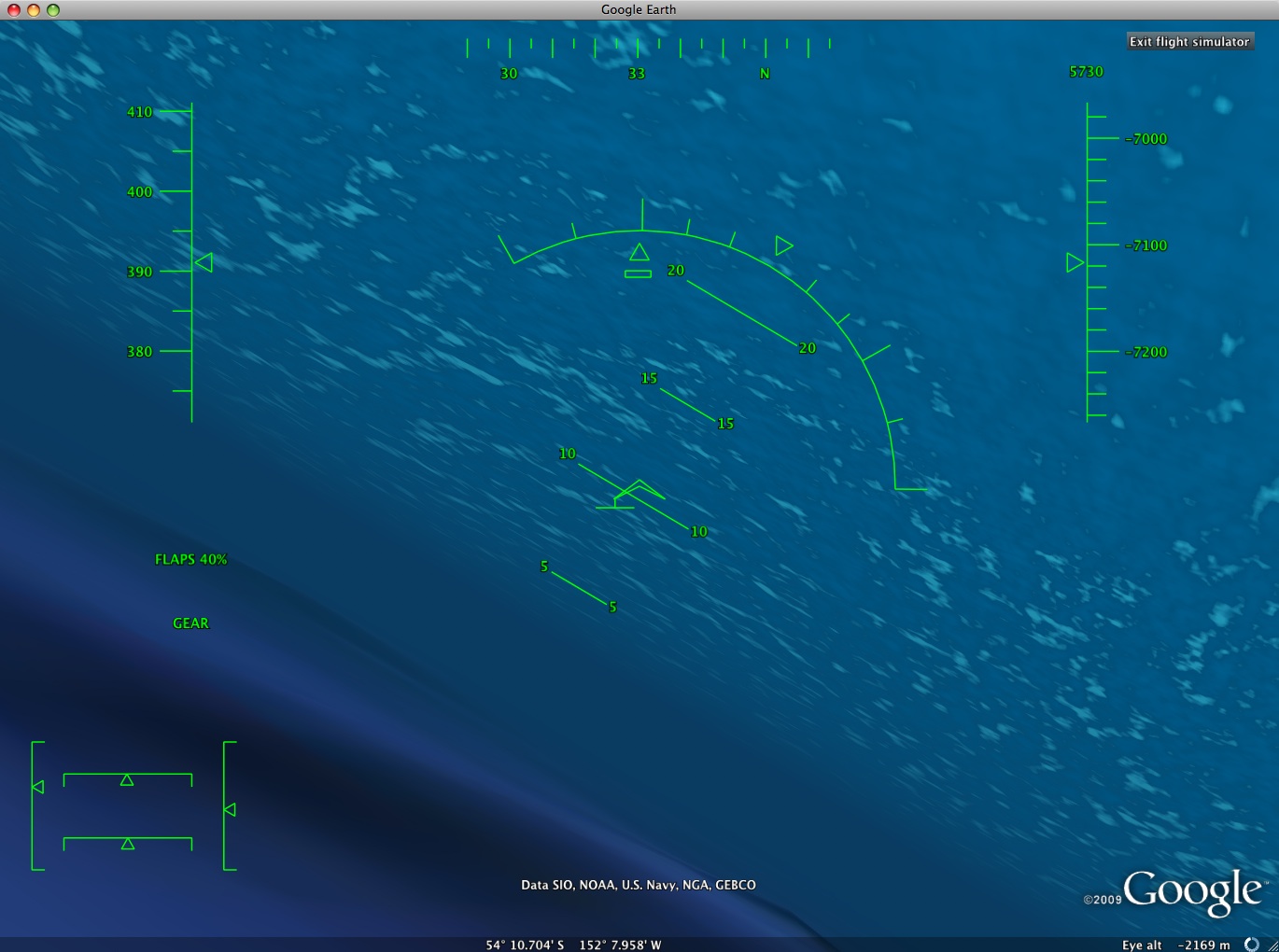Click the latitude and longitude readout in the status bar
Screen dimensions: 1279x952
click(573, 945)
